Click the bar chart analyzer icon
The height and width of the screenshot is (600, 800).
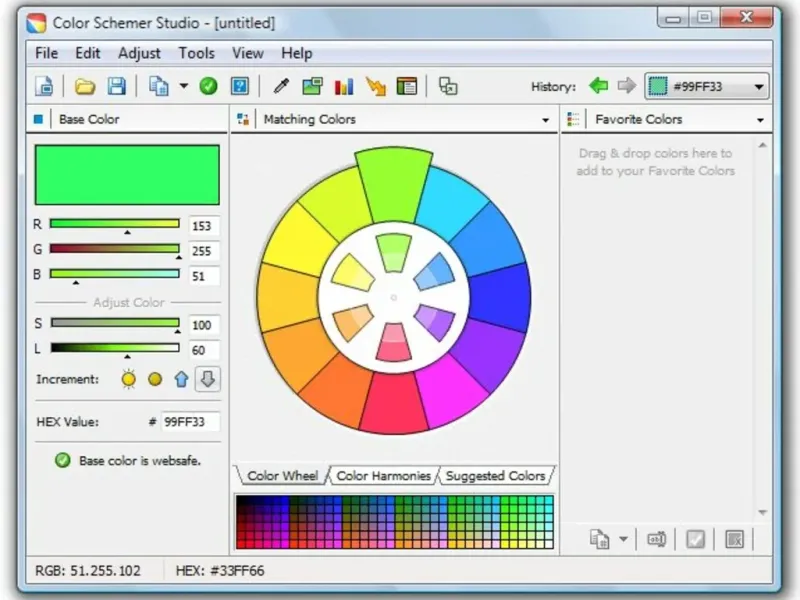344,86
